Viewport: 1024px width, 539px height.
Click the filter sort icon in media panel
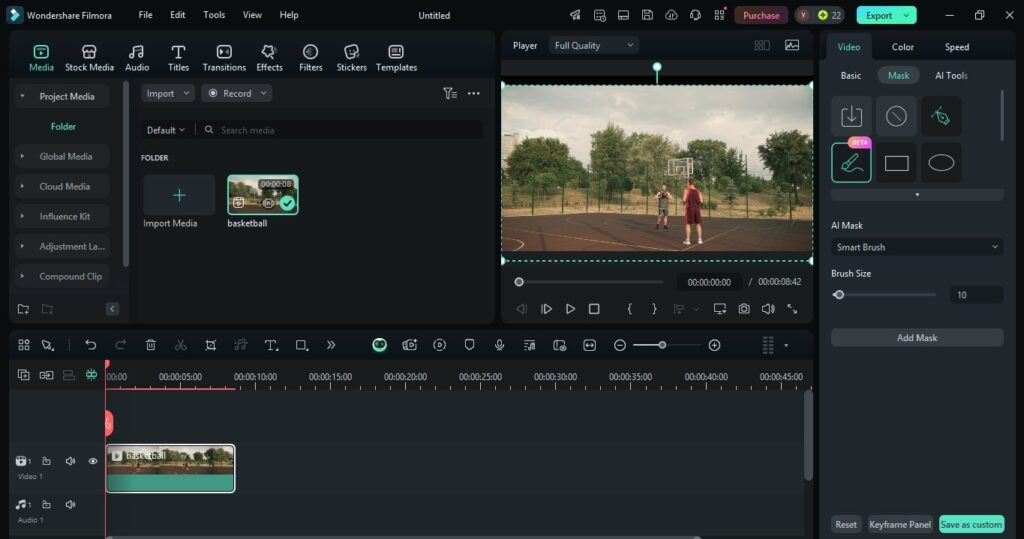(449, 93)
